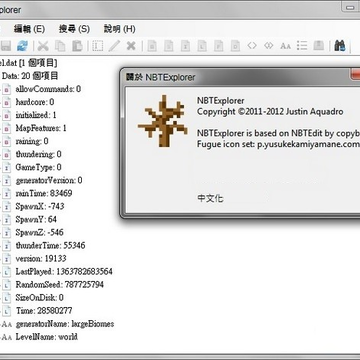Image resolution: width=360 pixels, height=360 pixels.
Task: Select the 'rainTime: 83469' row
Action: coord(44,194)
